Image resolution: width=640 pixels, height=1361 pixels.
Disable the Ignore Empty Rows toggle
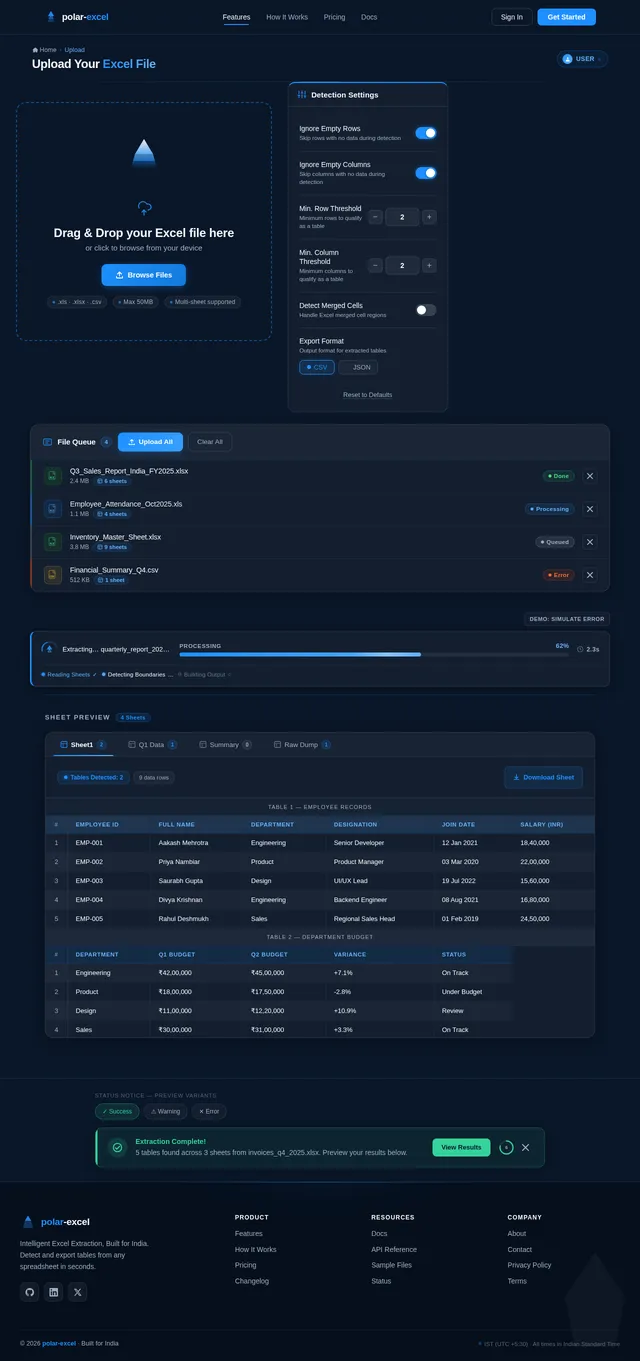pos(426,133)
